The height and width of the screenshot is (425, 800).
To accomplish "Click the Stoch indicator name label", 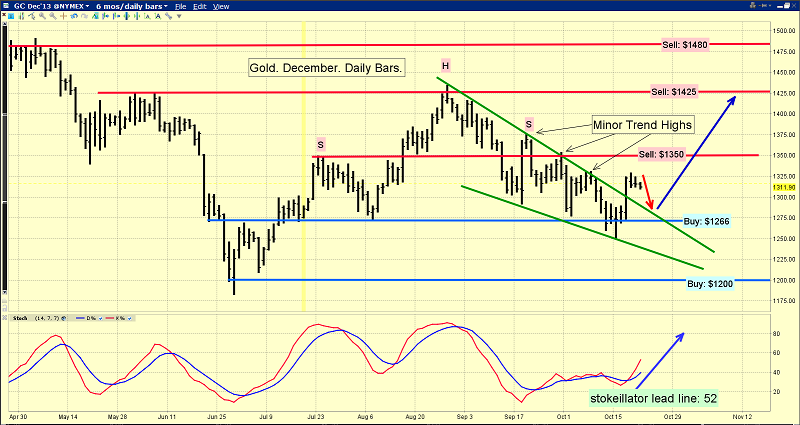I will (20, 318).
